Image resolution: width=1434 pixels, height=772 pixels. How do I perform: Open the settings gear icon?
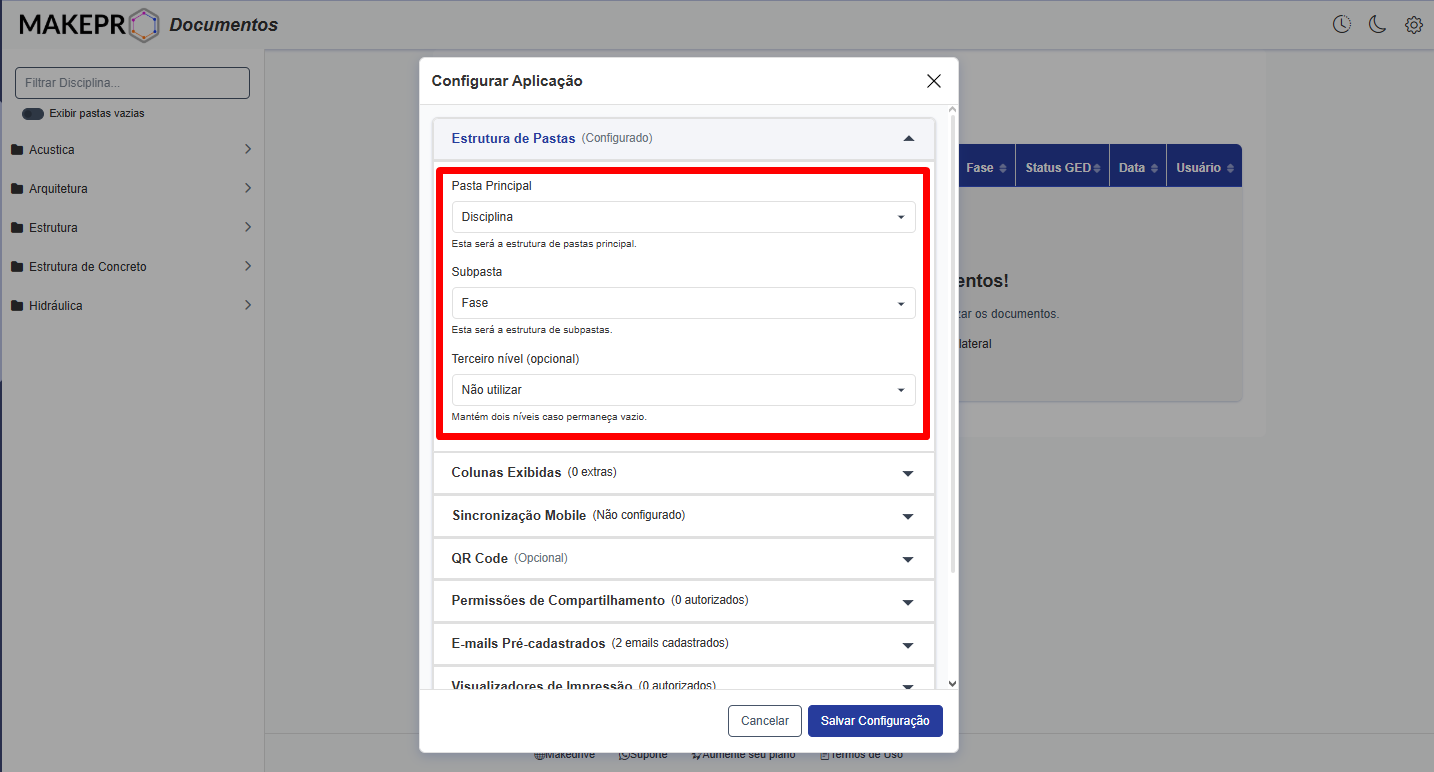click(x=1413, y=25)
